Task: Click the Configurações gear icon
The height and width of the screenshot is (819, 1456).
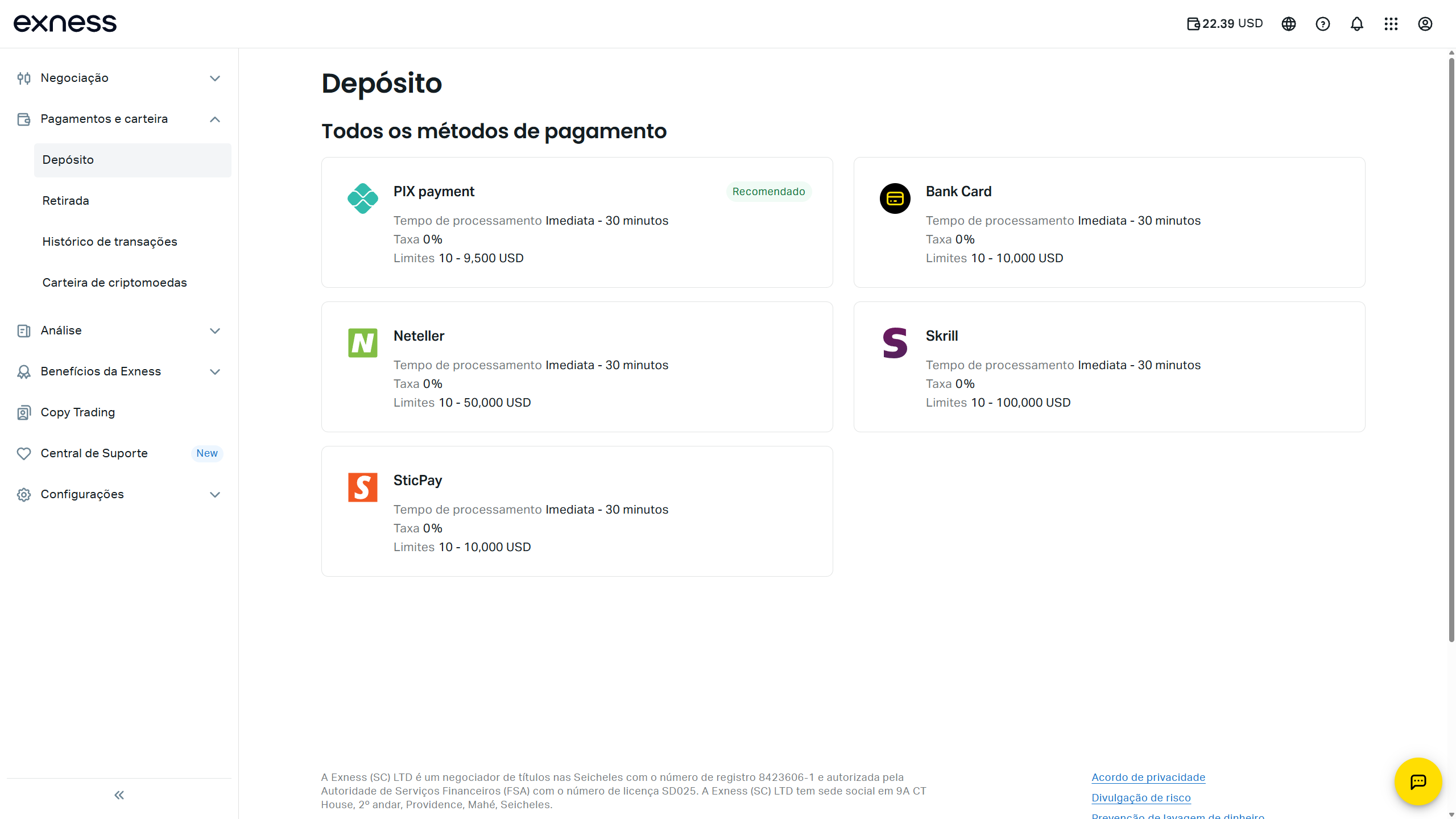Action: pos(24,495)
